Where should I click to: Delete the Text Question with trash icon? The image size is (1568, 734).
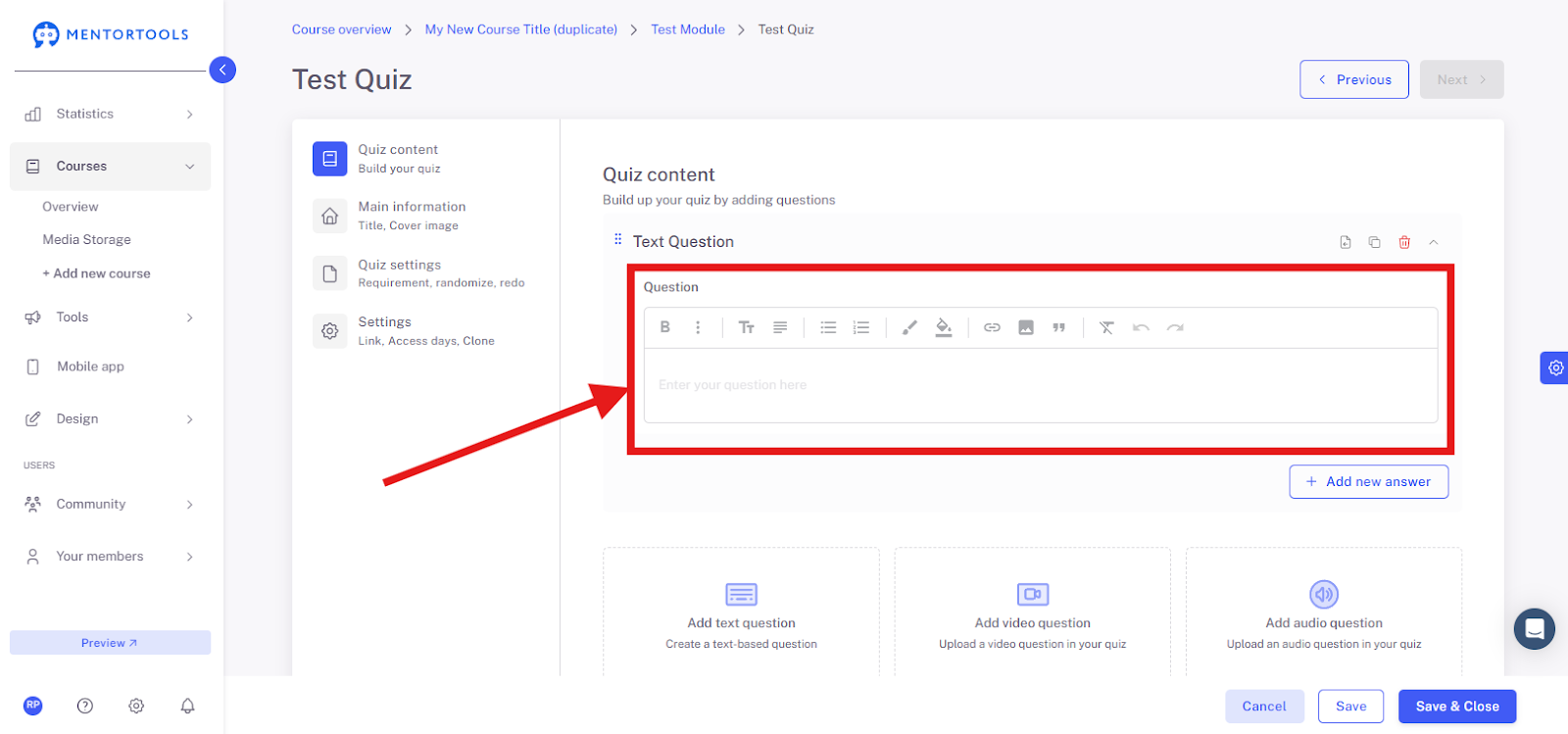(x=1404, y=242)
